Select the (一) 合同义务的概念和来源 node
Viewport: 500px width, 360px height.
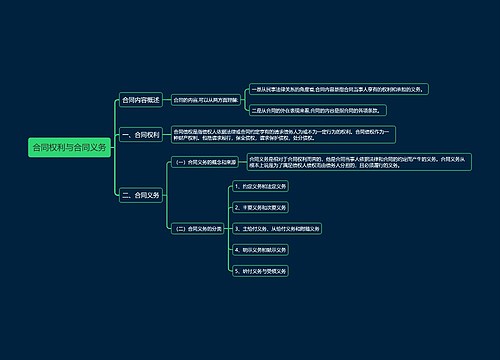click(x=205, y=162)
